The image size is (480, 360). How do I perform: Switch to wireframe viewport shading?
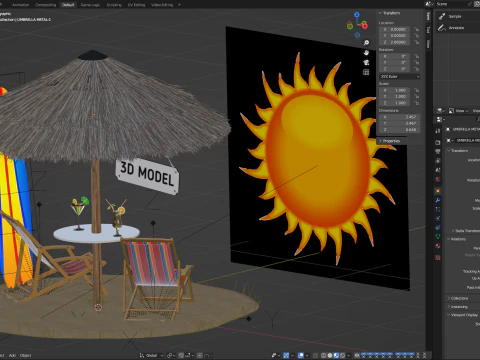click(323, 356)
